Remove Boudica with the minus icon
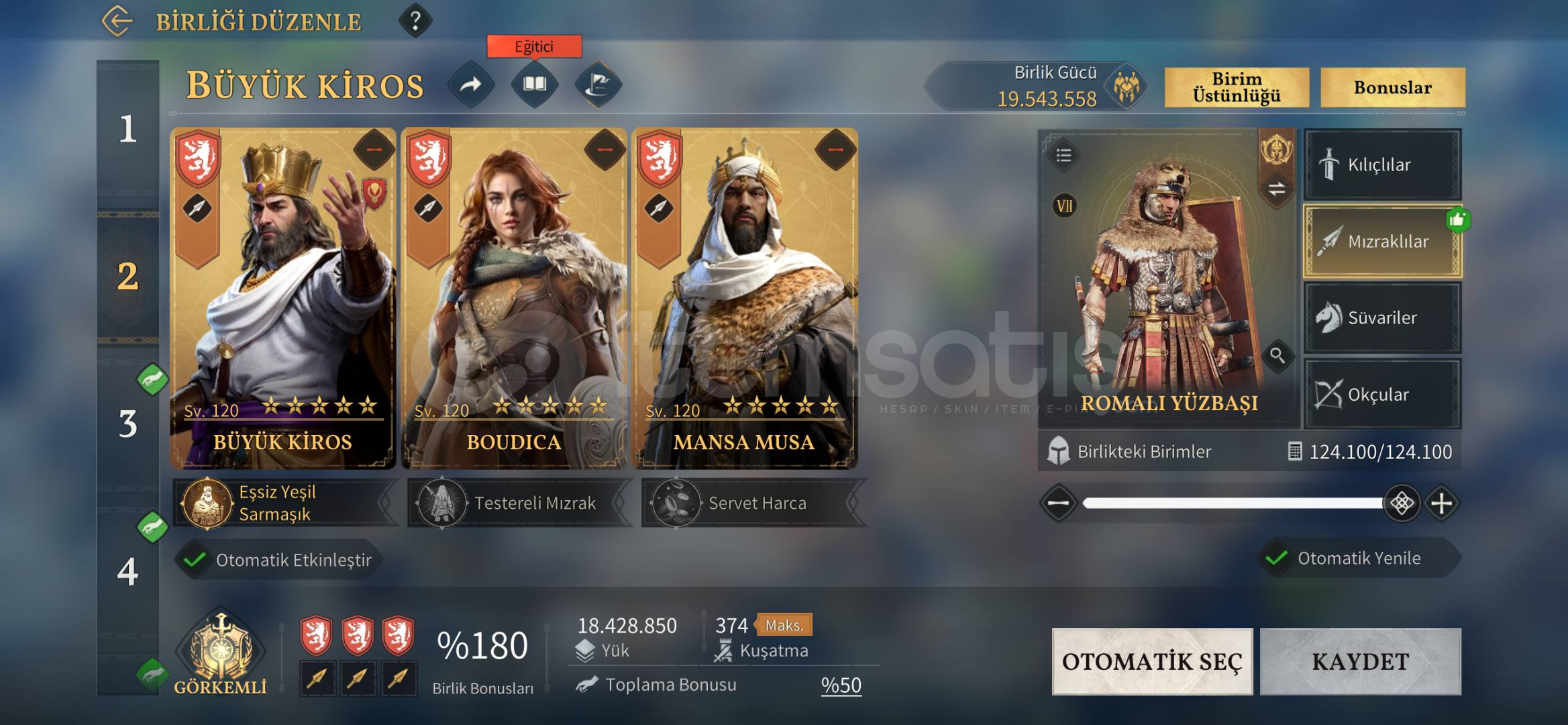1568x725 pixels. (x=605, y=150)
